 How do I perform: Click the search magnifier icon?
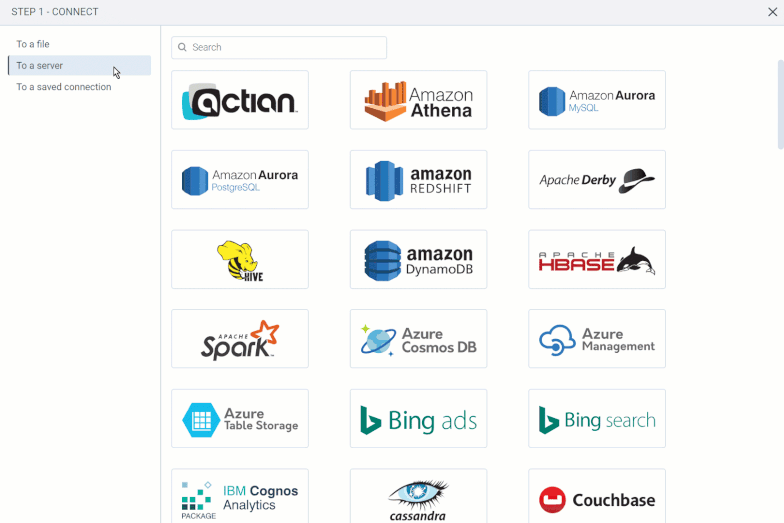coord(182,47)
